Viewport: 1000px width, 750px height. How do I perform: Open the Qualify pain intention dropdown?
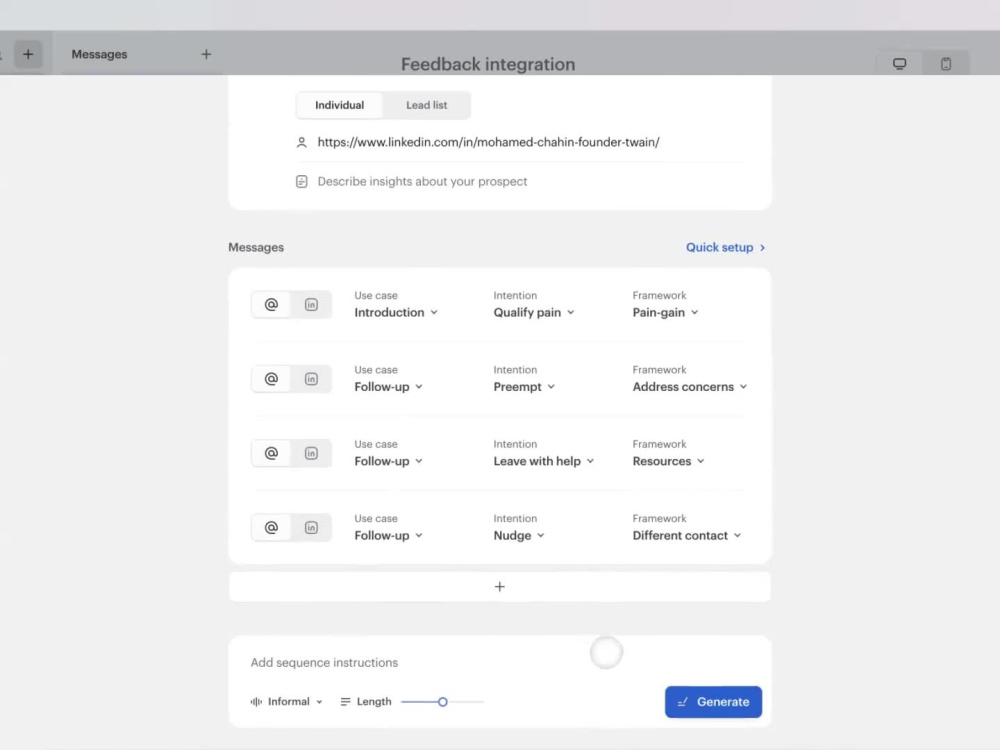tap(534, 312)
